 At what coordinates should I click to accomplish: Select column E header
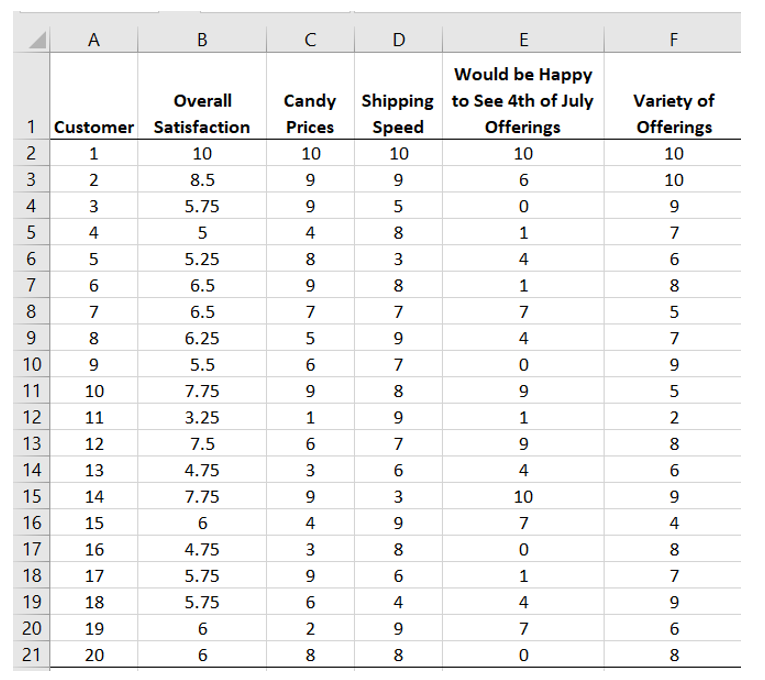(523, 40)
